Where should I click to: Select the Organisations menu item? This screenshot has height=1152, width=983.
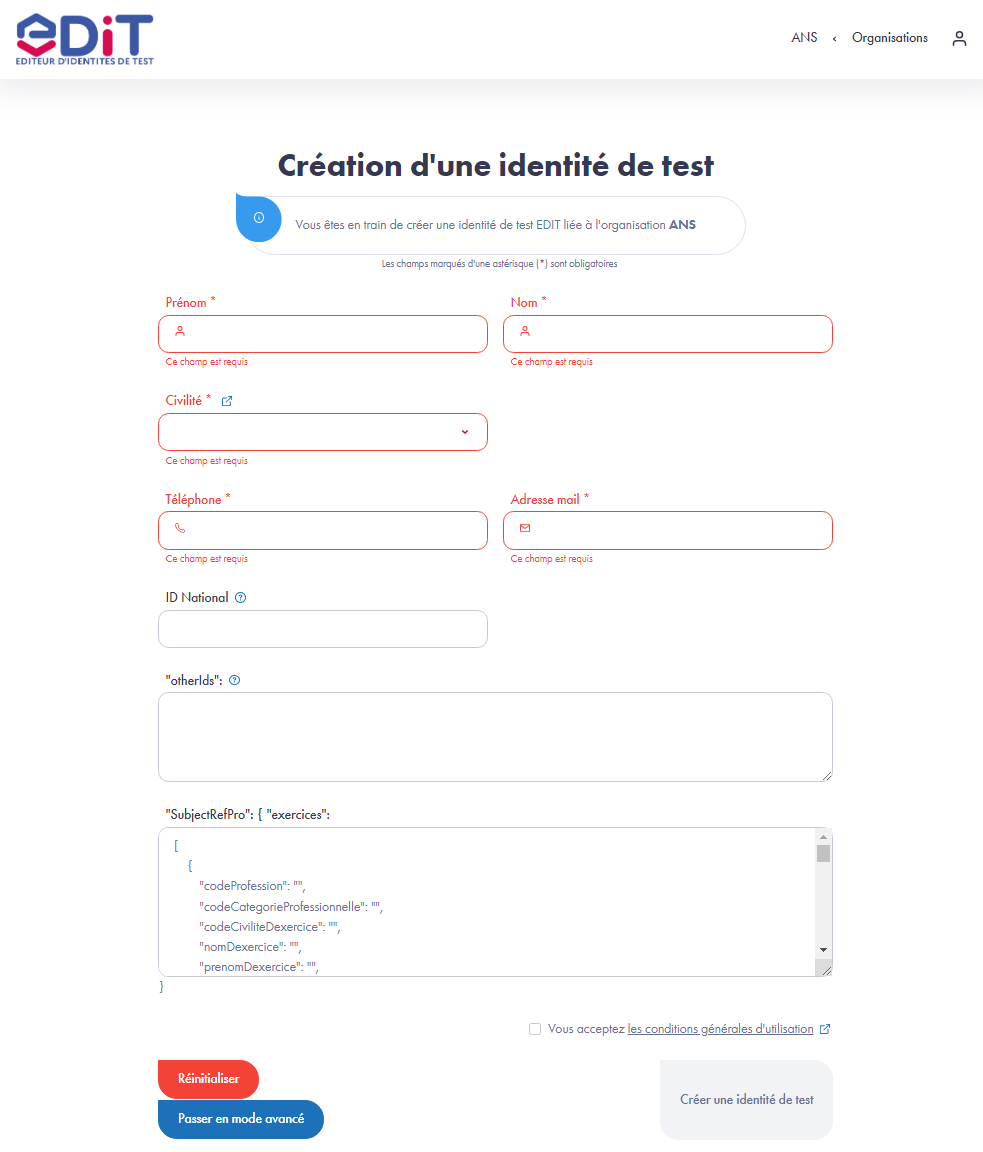coord(889,37)
